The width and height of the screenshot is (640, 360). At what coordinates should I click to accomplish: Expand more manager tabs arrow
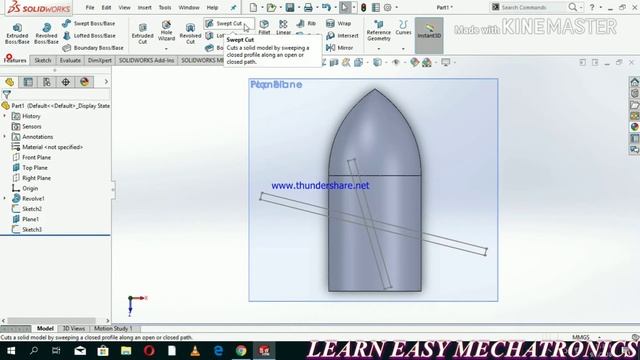pyautogui.click(x=106, y=82)
